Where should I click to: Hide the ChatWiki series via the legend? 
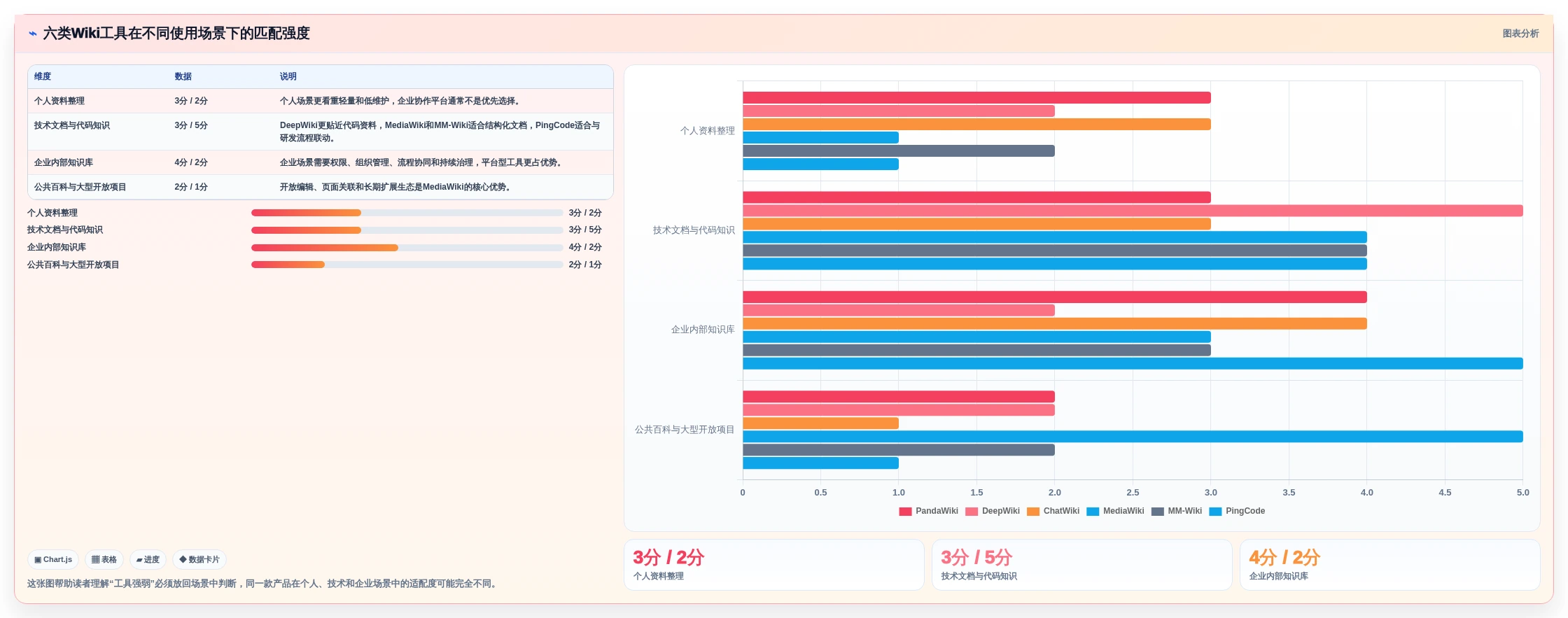pos(1053,511)
